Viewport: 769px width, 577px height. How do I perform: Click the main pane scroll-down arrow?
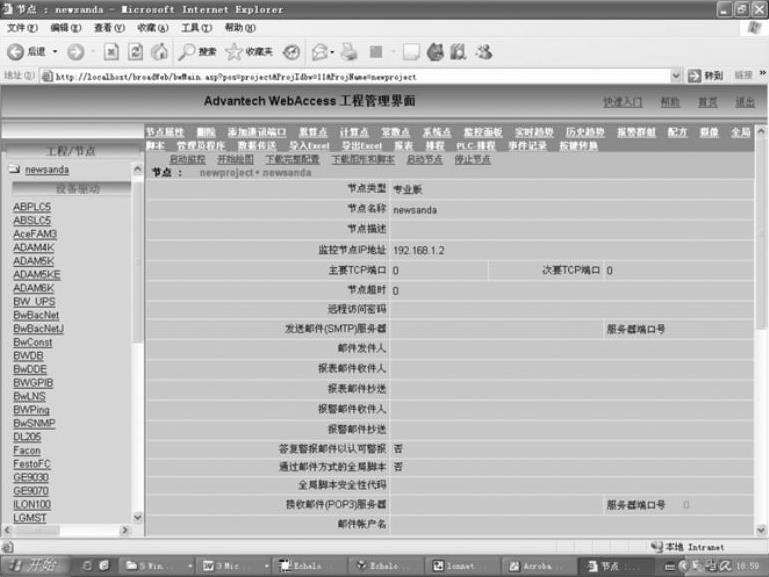[x=761, y=529]
